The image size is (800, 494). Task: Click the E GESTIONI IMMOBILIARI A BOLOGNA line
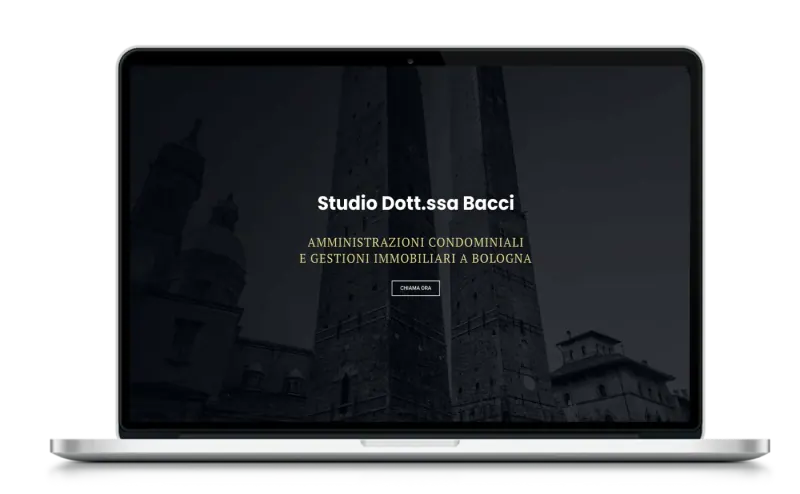click(415, 259)
